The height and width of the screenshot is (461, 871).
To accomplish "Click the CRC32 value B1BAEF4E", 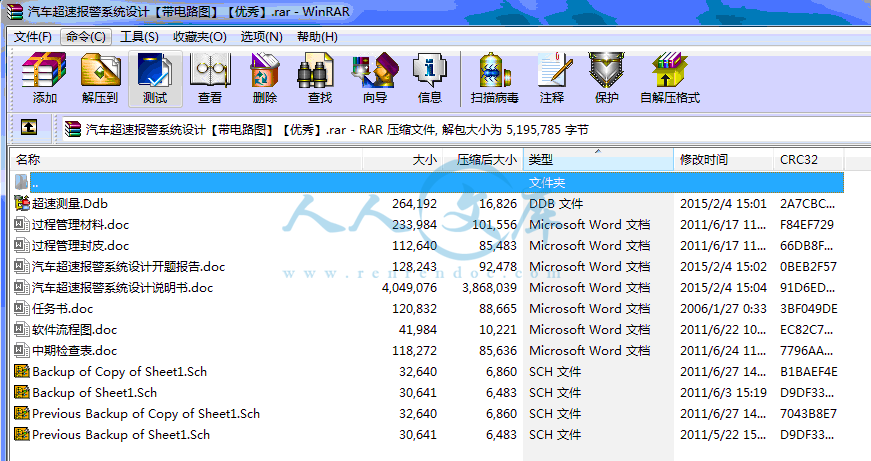I will [809, 372].
